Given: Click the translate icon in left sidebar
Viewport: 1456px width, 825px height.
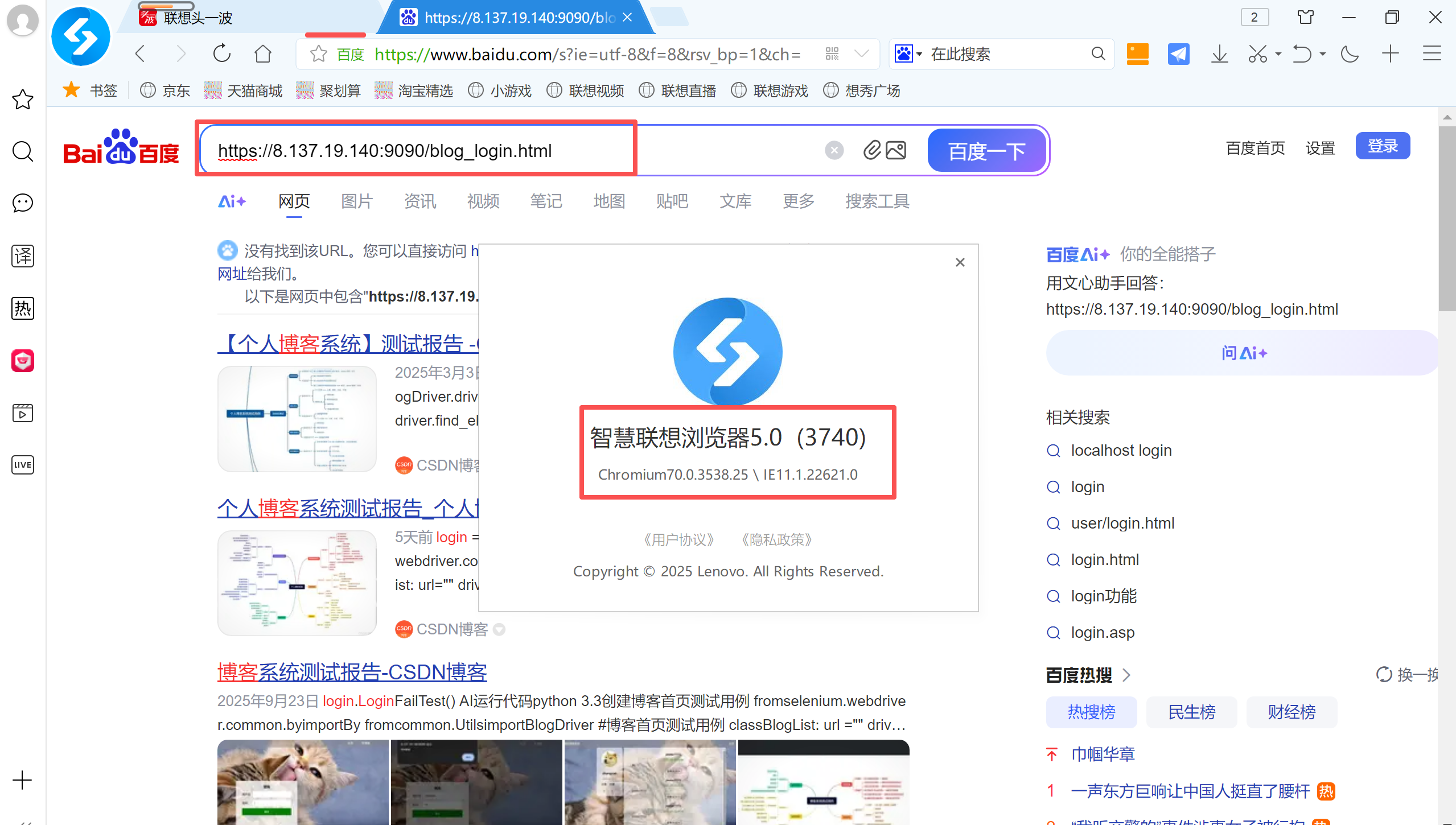Looking at the screenshot, I should pyautogui.click(x=23, y=256).
